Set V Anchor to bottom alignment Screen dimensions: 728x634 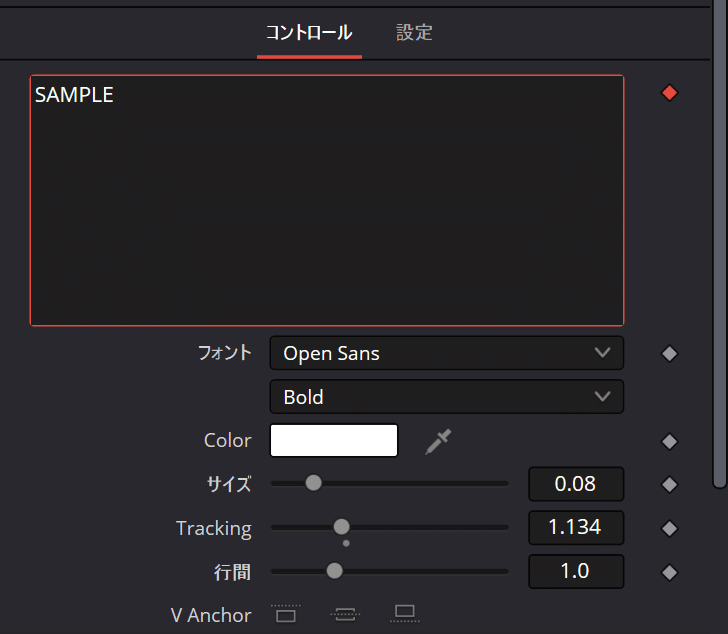click(404, 614)
